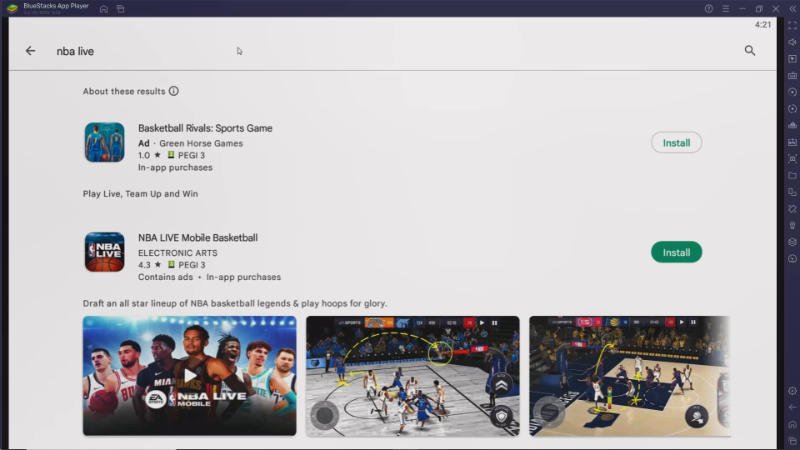The width and height of the screenshot is (800, 450).
Task: Click the volume speaker icon in sidebar
Action: pos(792,42)
